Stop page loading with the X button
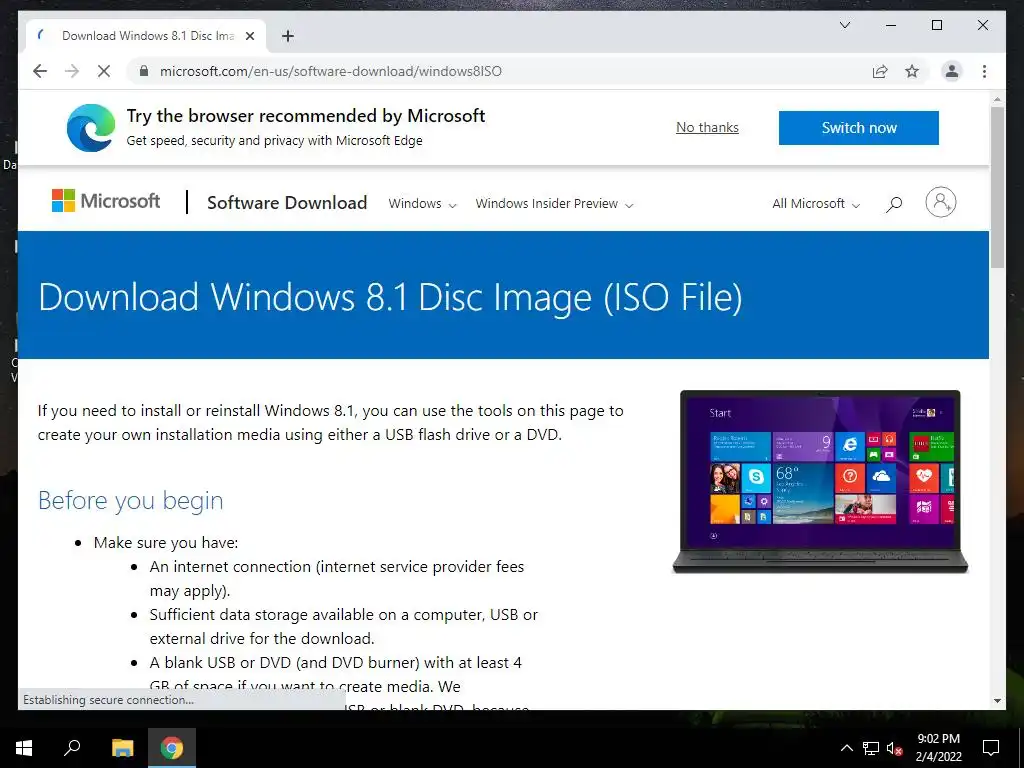The height and width of the screenshot is (768, 1024). coord(104,71)
